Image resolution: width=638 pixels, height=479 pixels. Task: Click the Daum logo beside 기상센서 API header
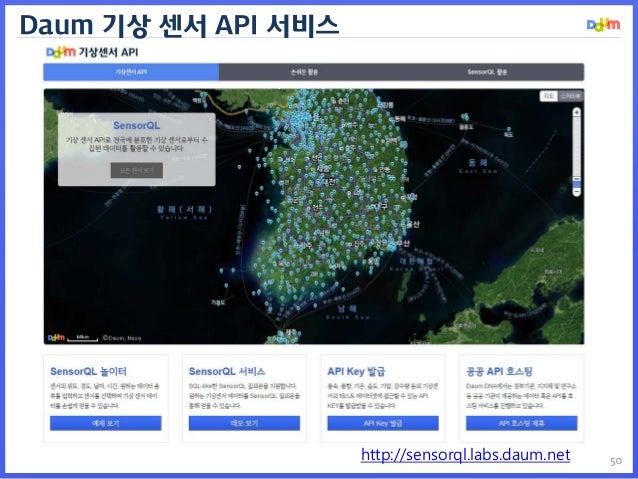(x=61, y=52)
